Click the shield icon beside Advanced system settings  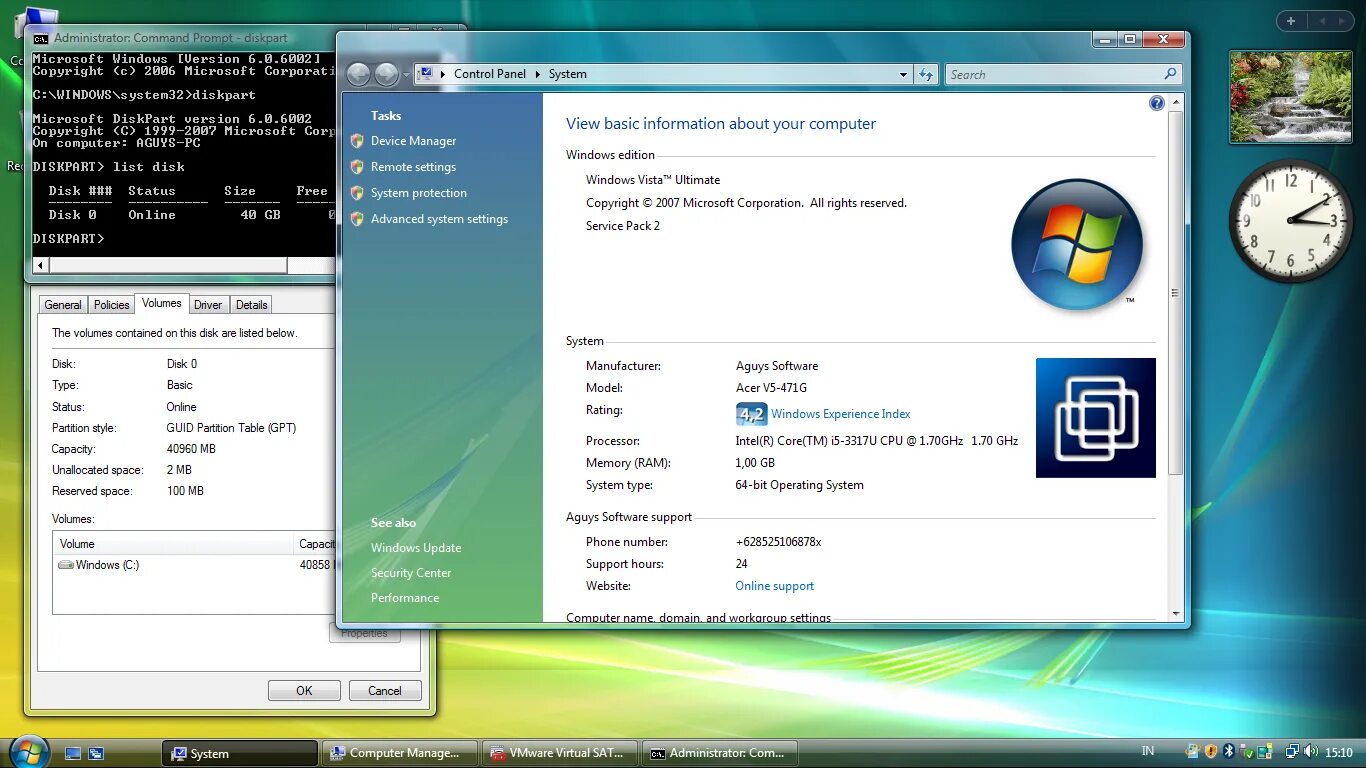(357, 219)
